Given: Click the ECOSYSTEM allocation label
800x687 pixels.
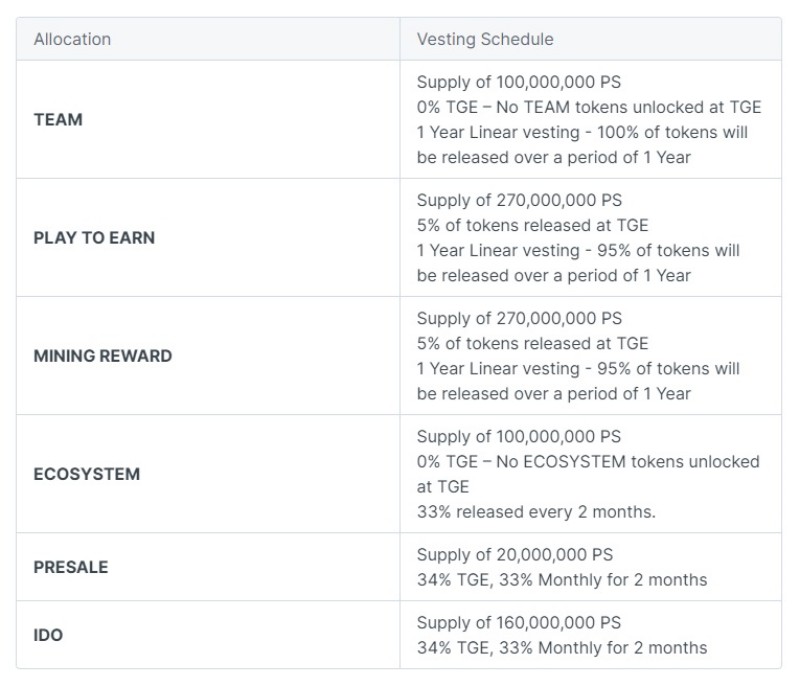Looking at the screenshot, I should pyautogui.click(x=86, y=474).
